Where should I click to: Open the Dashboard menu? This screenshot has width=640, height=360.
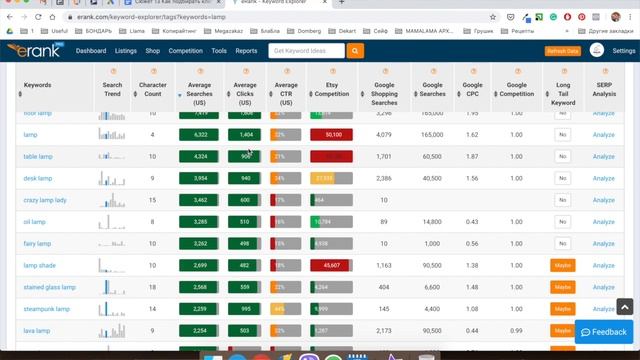[x=91, y=51]
